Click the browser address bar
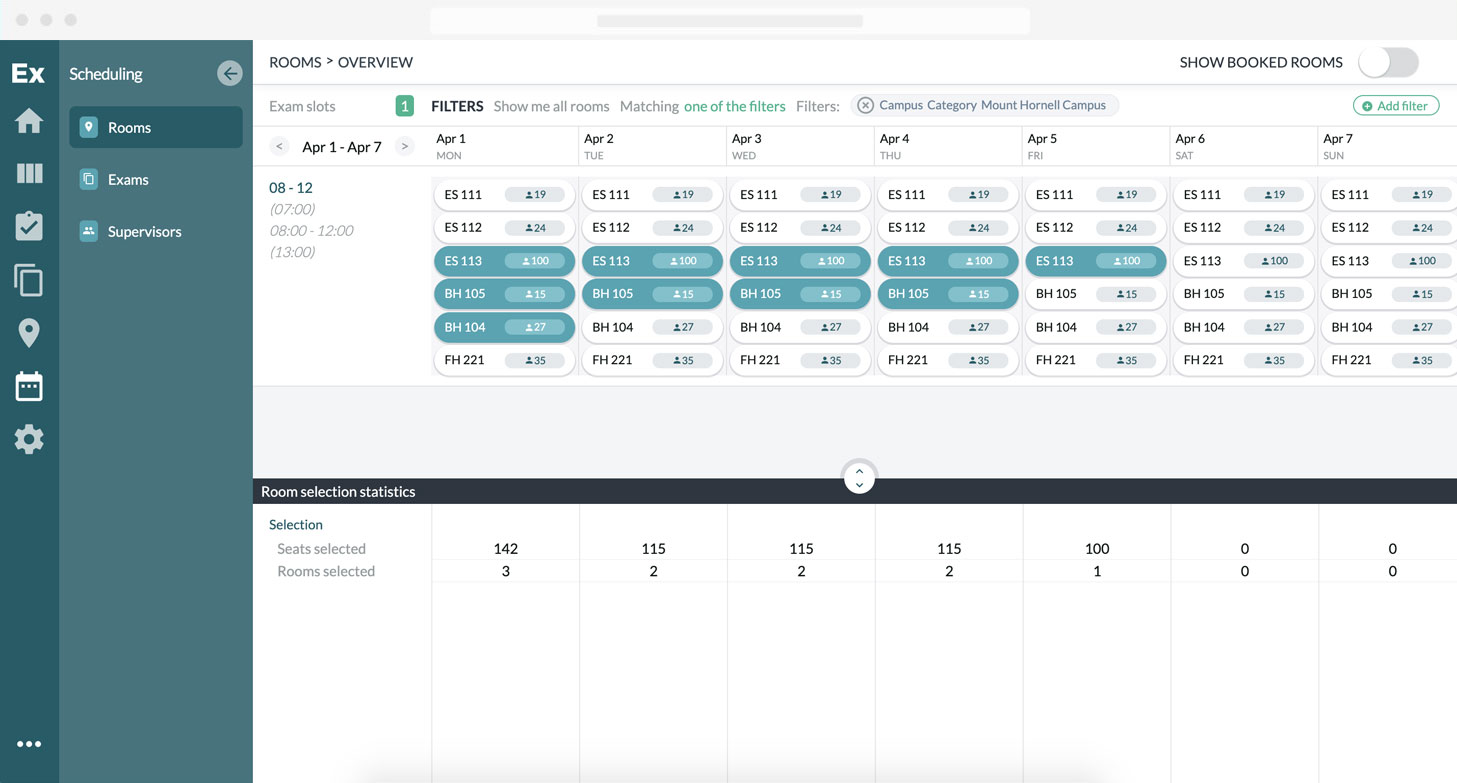Viewport: 1457px width, 783px height. click(730, 20)
